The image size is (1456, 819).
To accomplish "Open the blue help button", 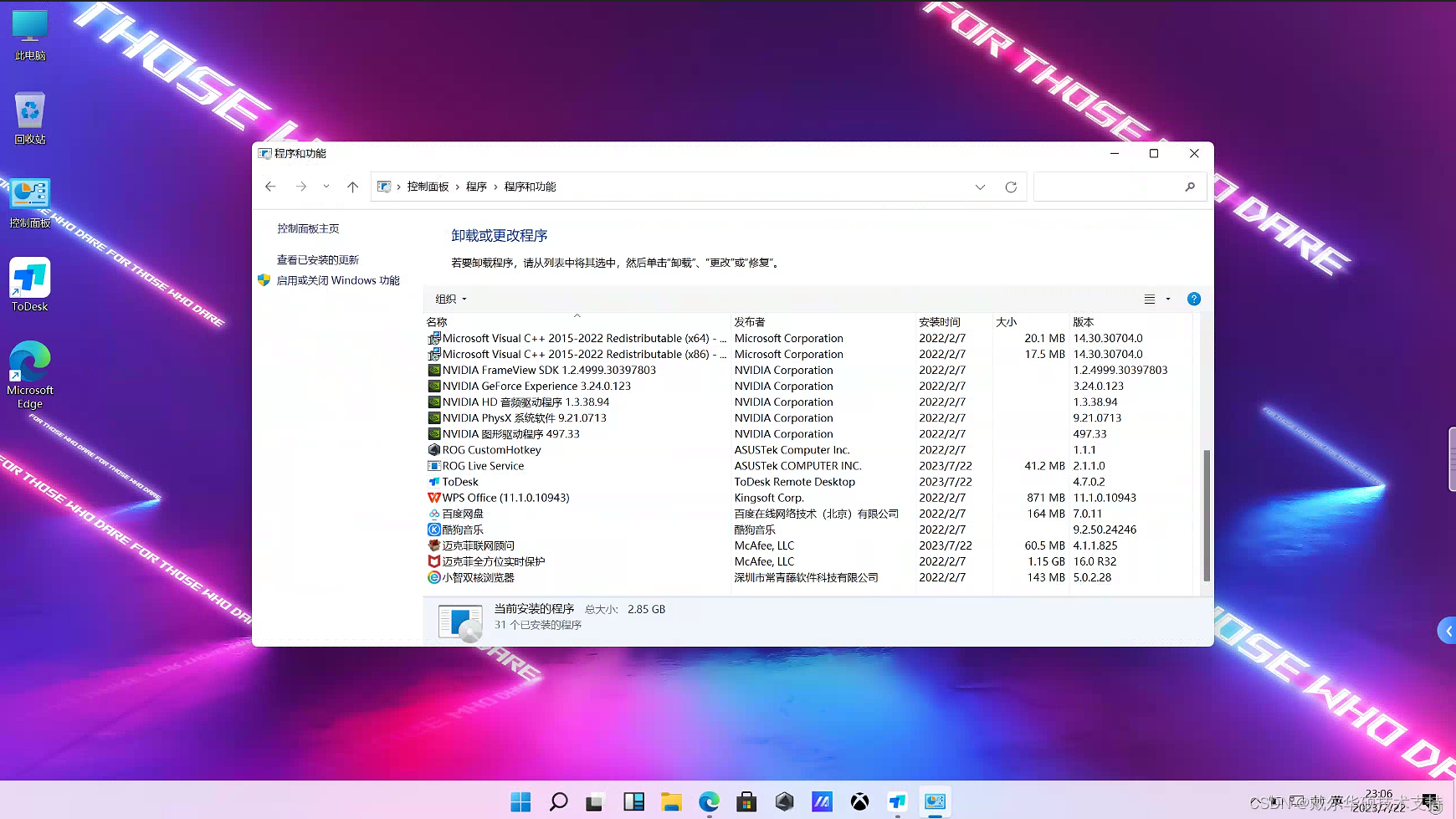I will click(1194, 299).
